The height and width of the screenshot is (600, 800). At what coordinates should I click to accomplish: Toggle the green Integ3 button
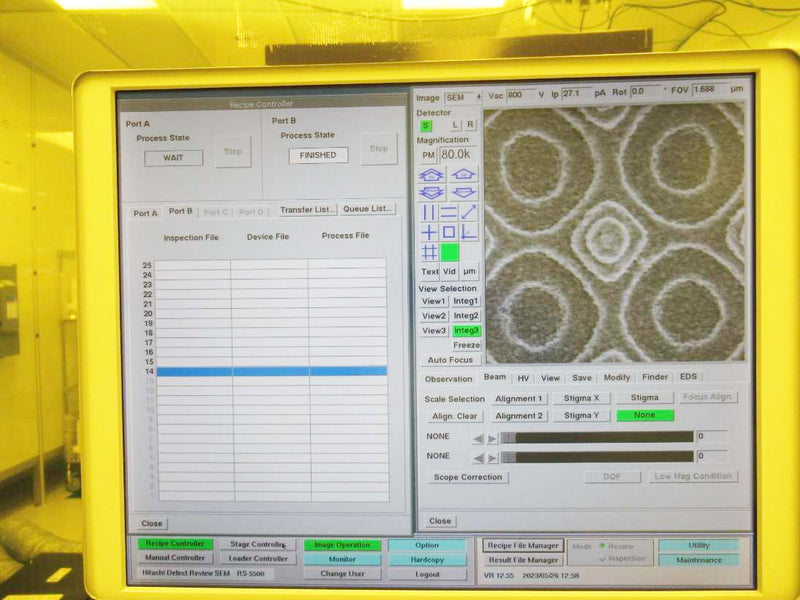tap(466, 331)
